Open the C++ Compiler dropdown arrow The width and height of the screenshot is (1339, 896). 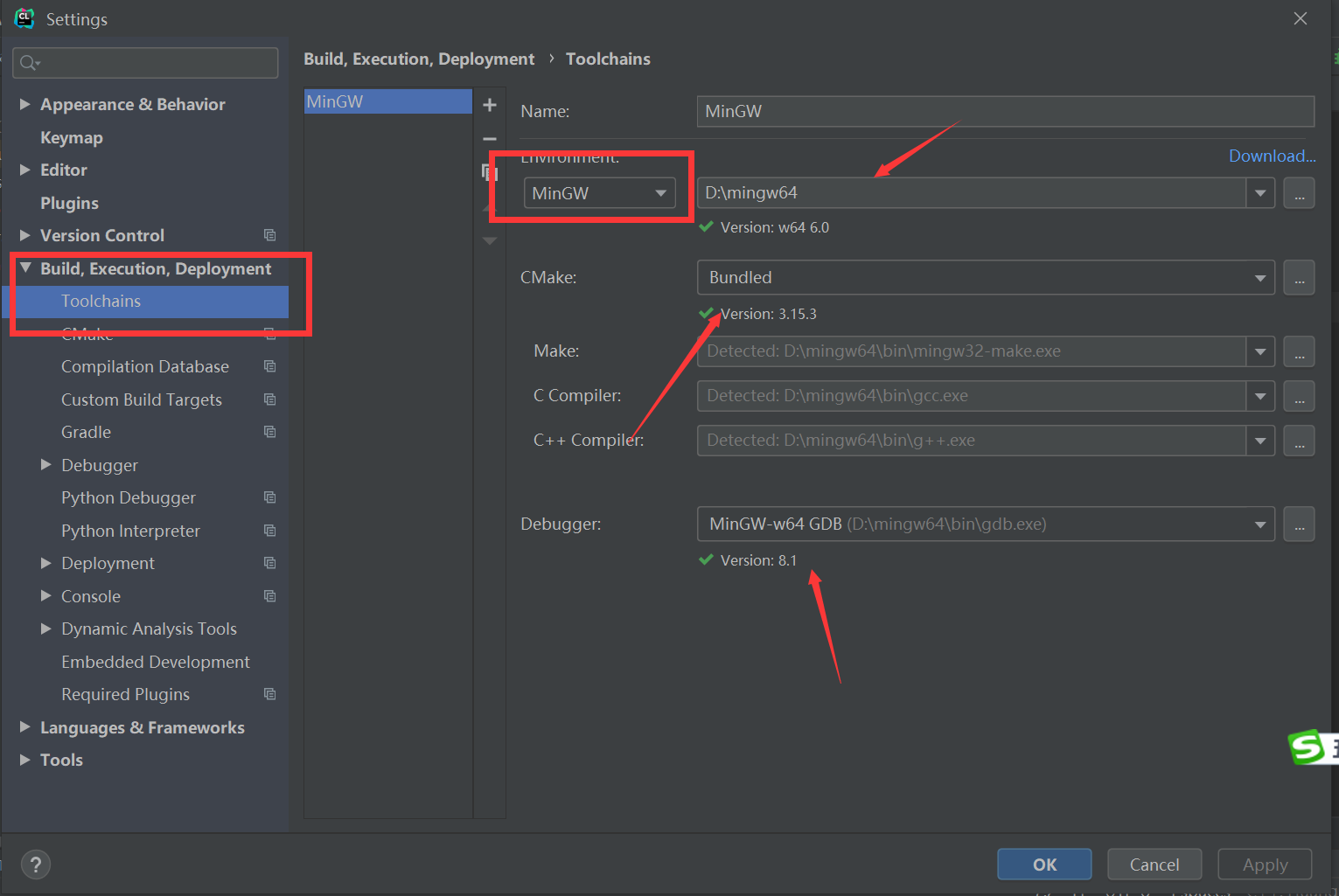coord(1260,441)
